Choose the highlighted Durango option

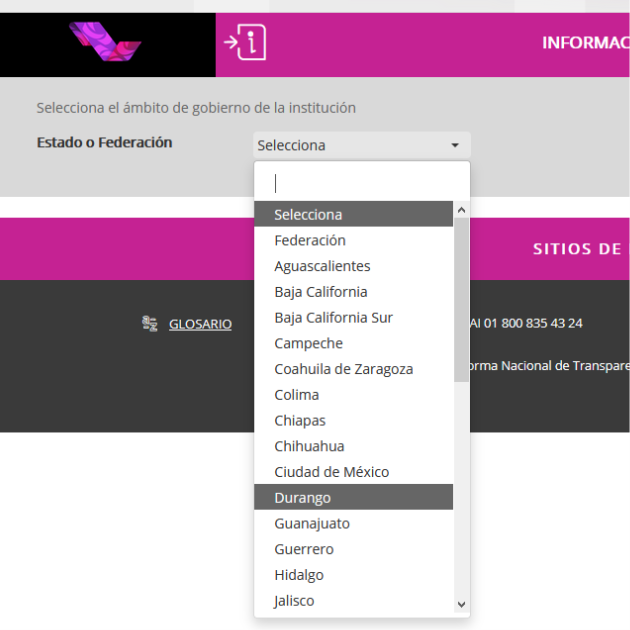[x=302, y=498]
